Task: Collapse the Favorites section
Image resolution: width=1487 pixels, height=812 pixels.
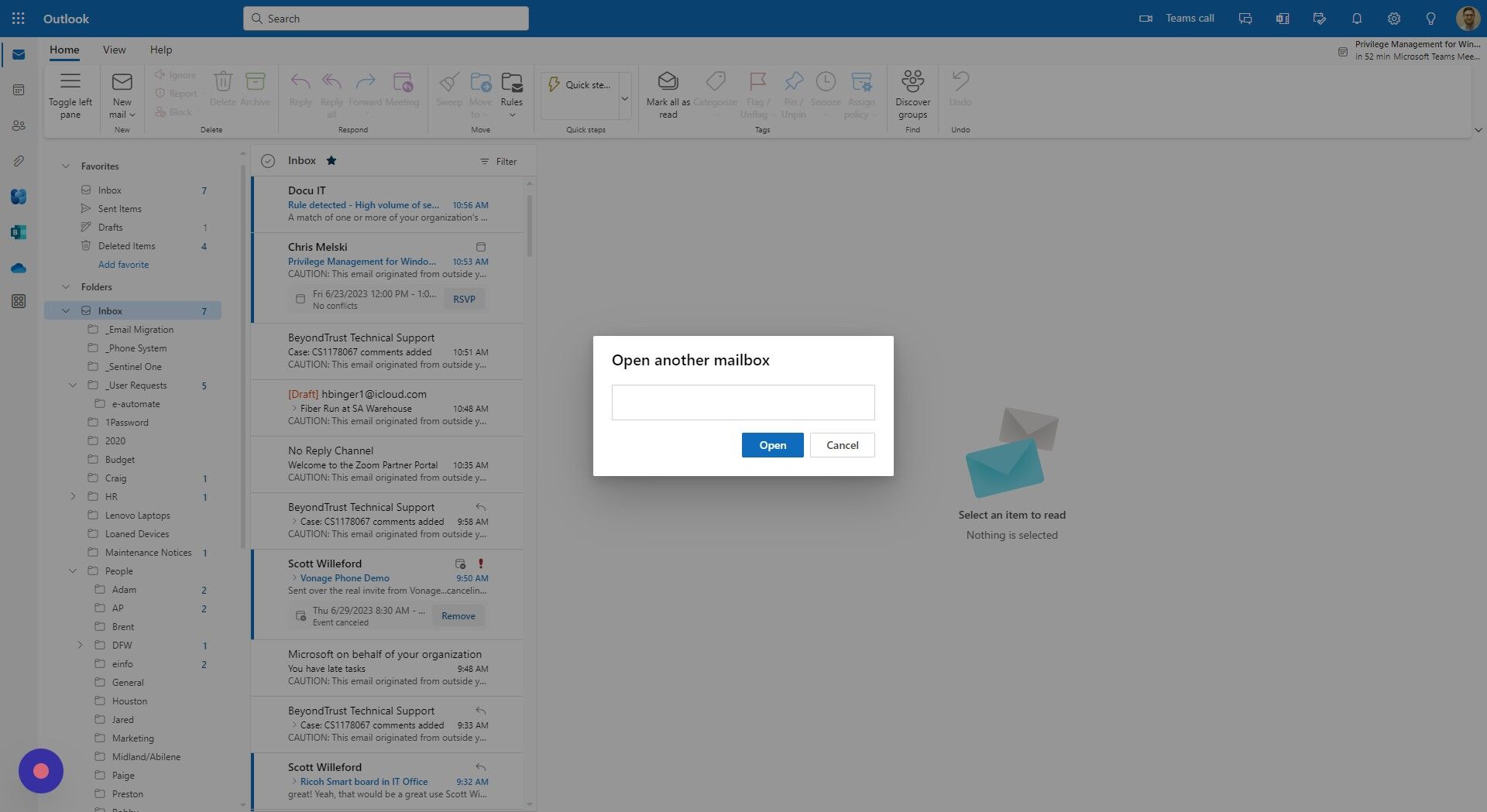Action: [x=66, y=166]
